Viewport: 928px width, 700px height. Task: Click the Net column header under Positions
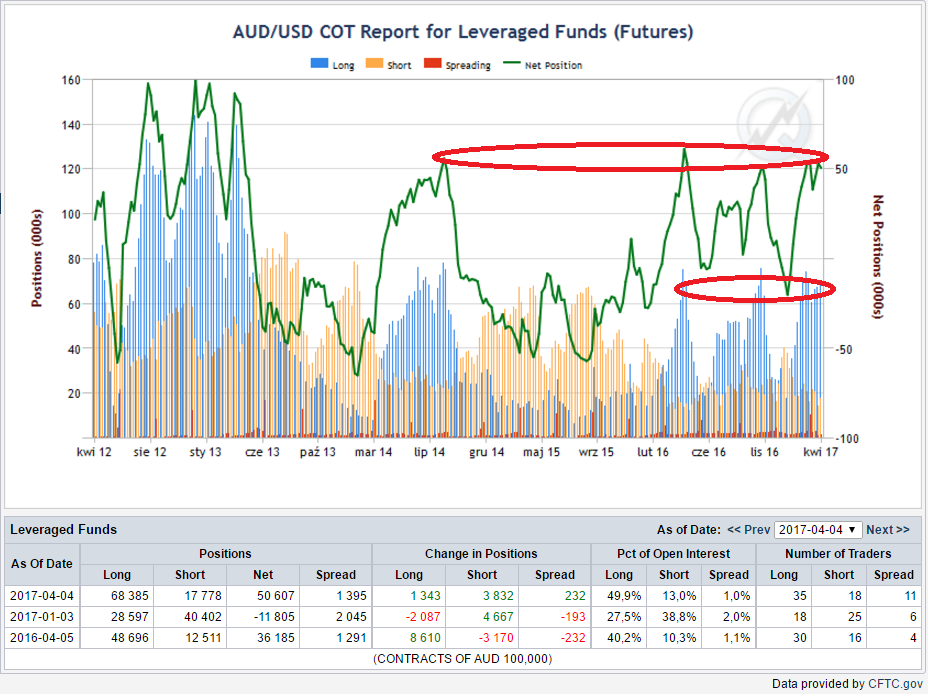pyautogui.click(x=263, y=575)
